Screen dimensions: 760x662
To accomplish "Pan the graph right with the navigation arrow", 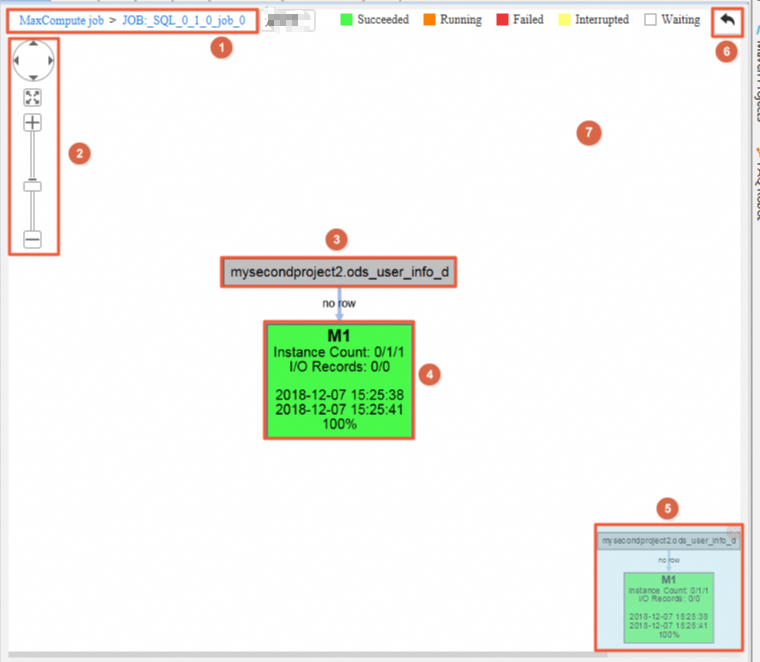I will 50,61.
